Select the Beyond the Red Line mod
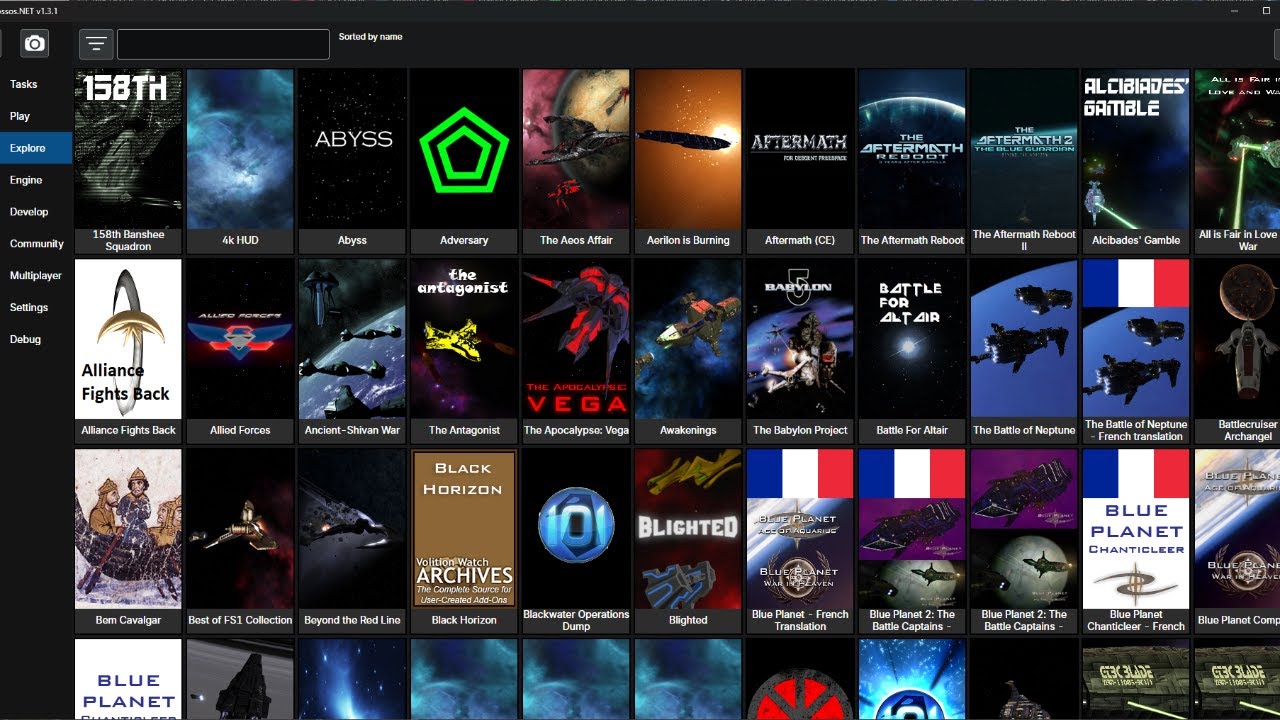 (x=352, y=540)
